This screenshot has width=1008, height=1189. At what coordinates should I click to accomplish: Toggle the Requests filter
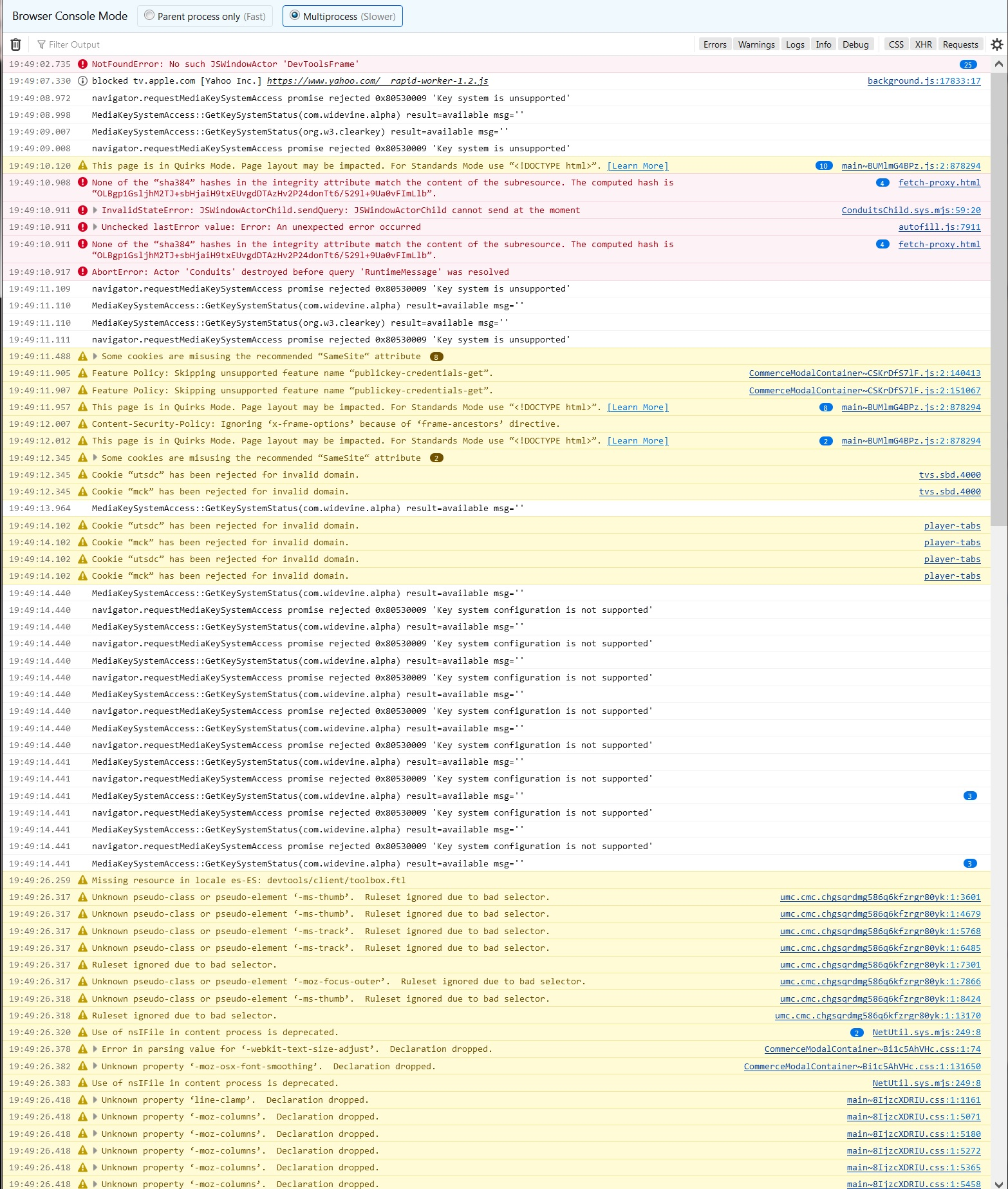pos(960,44)
